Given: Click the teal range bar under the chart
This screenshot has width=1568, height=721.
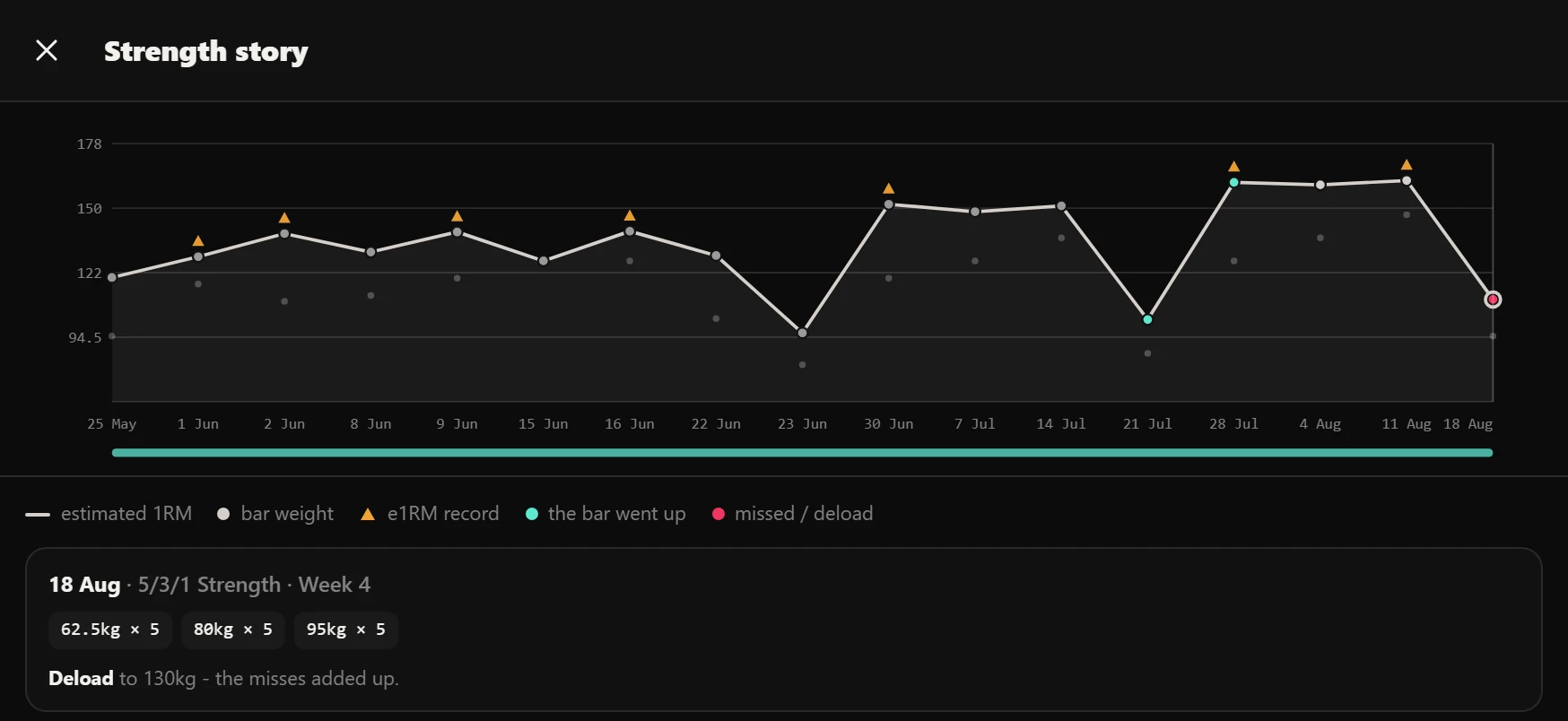Looking at the screenshot, I should (x=802, y=453).
